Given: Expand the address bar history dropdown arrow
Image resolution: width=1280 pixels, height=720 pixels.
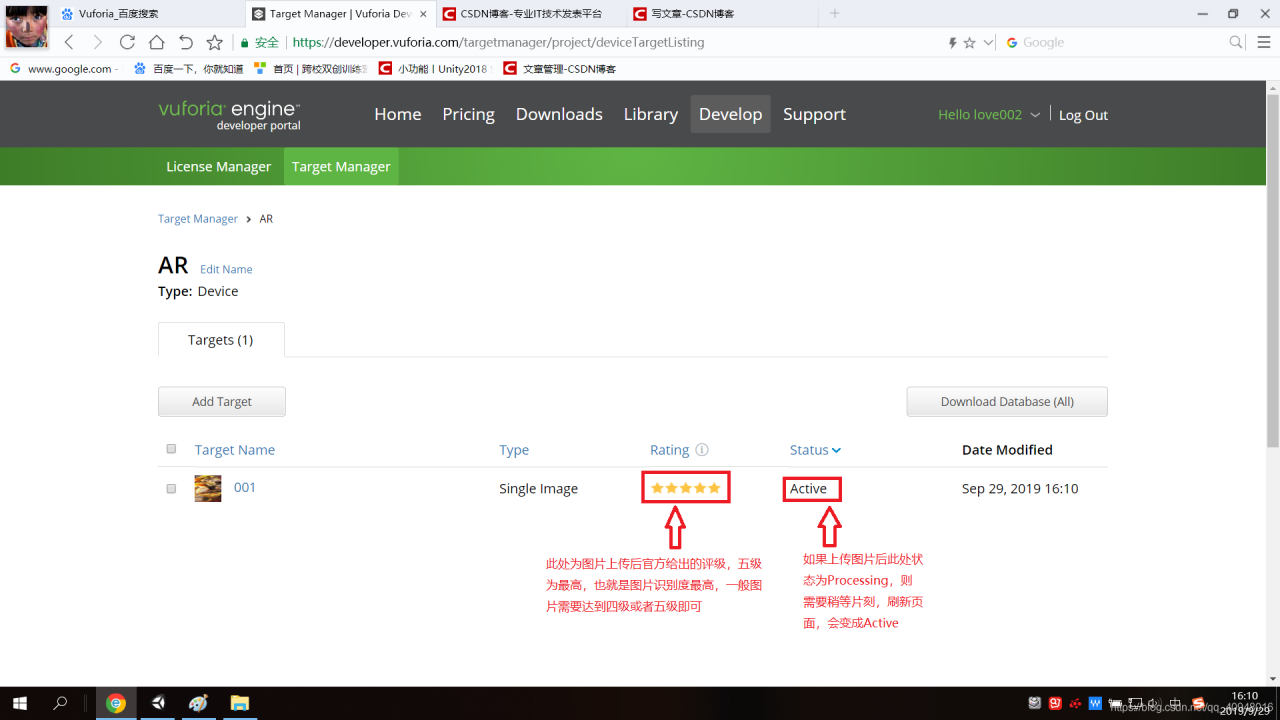Looking at the screenshot, I should point(989,43).
